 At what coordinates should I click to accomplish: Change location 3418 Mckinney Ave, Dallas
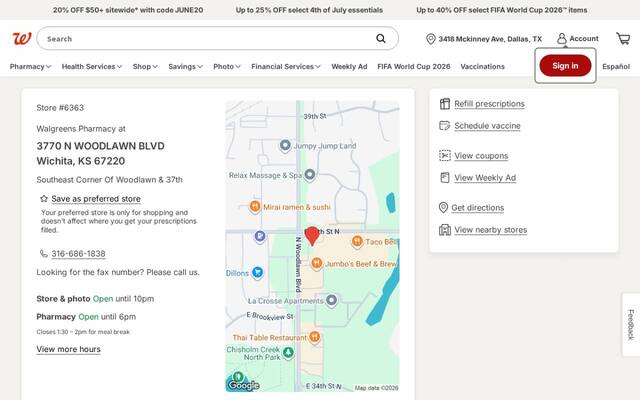484,39
